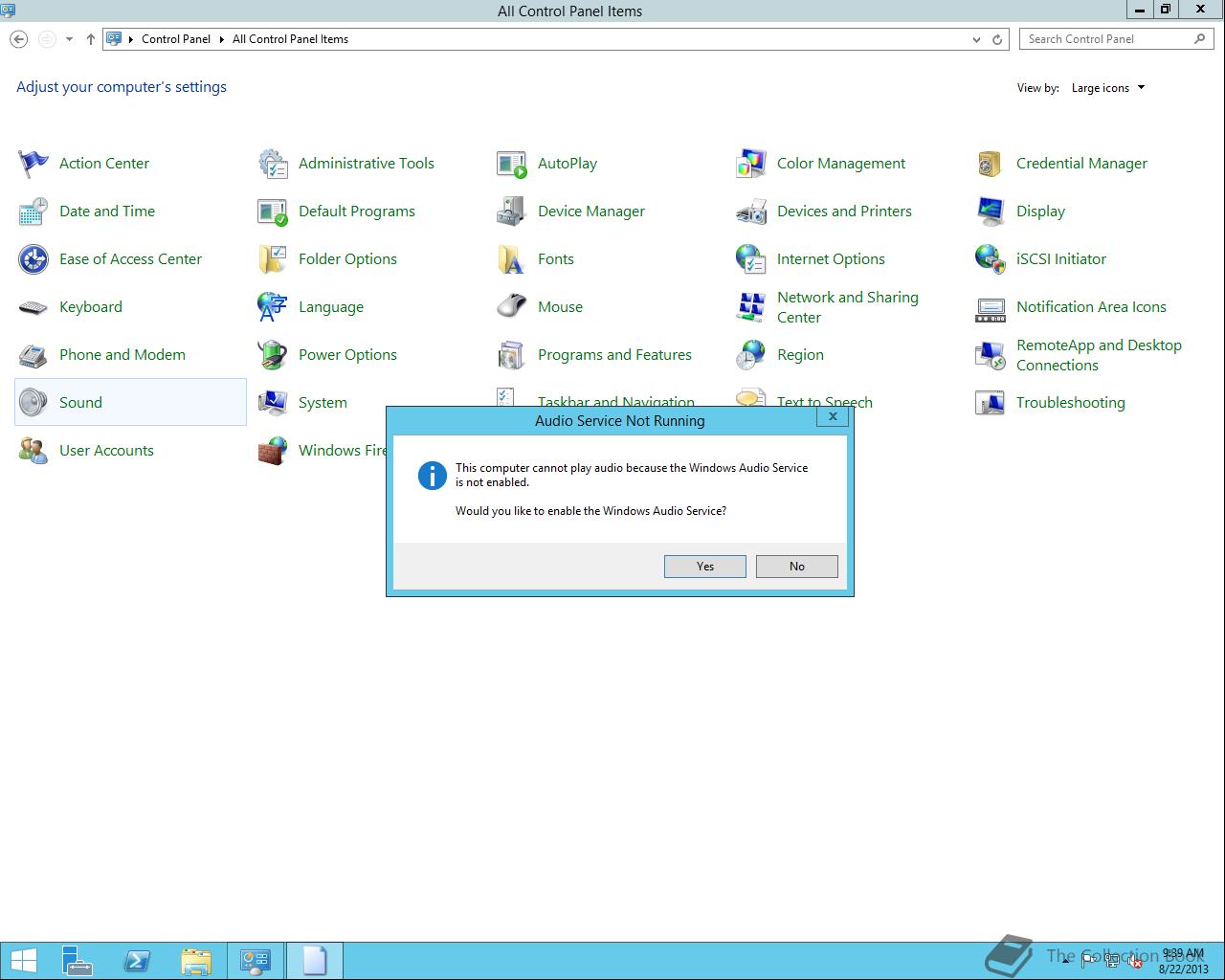Viewport: 1225px width, 980px height.
Task: Launch Server Manager from taskbar
Action: 78,961
